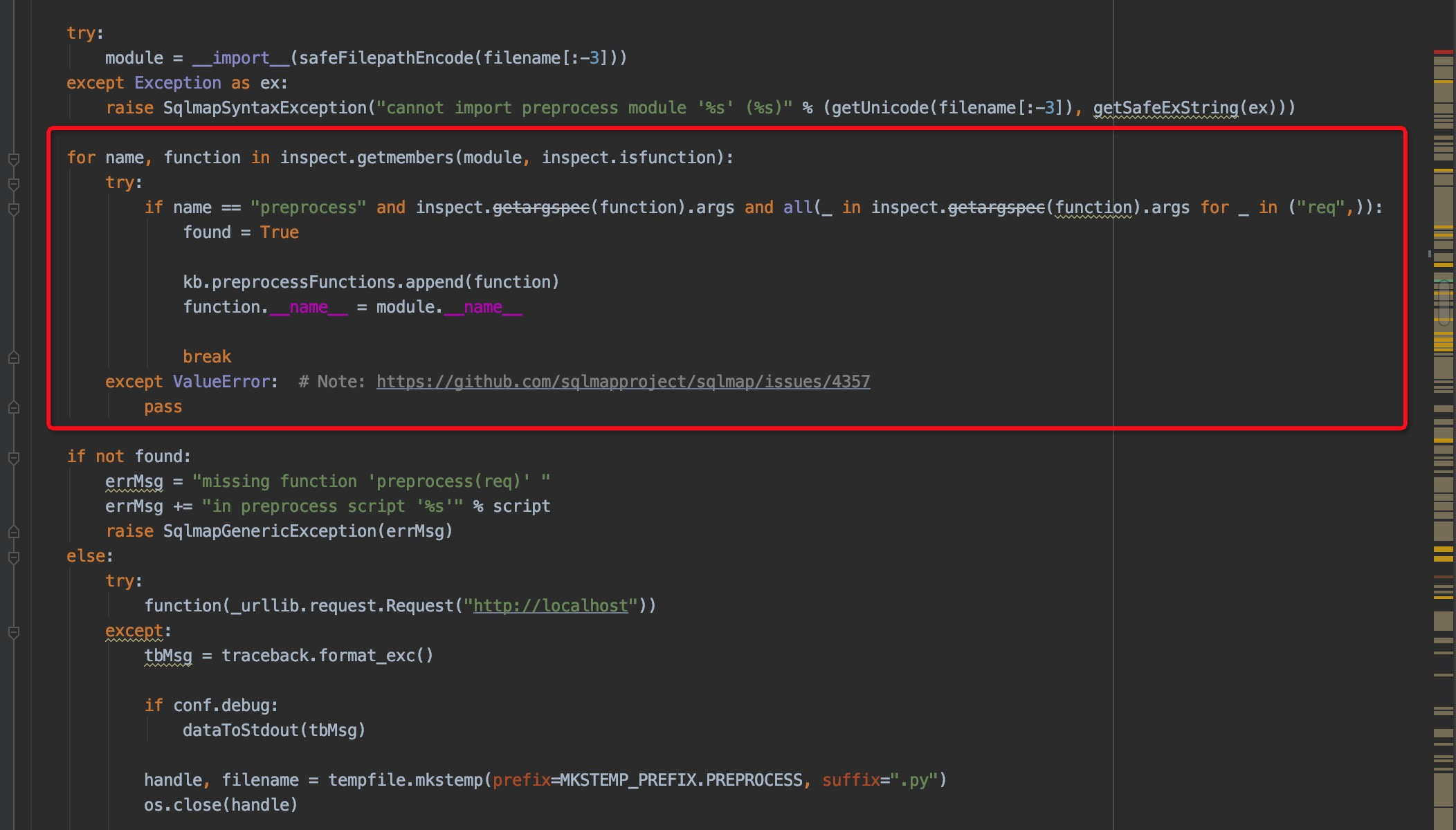1456x830 pixels.
Task: Collapse the 'if name == "preprocess"' block fold
Action: coord(13,209)
